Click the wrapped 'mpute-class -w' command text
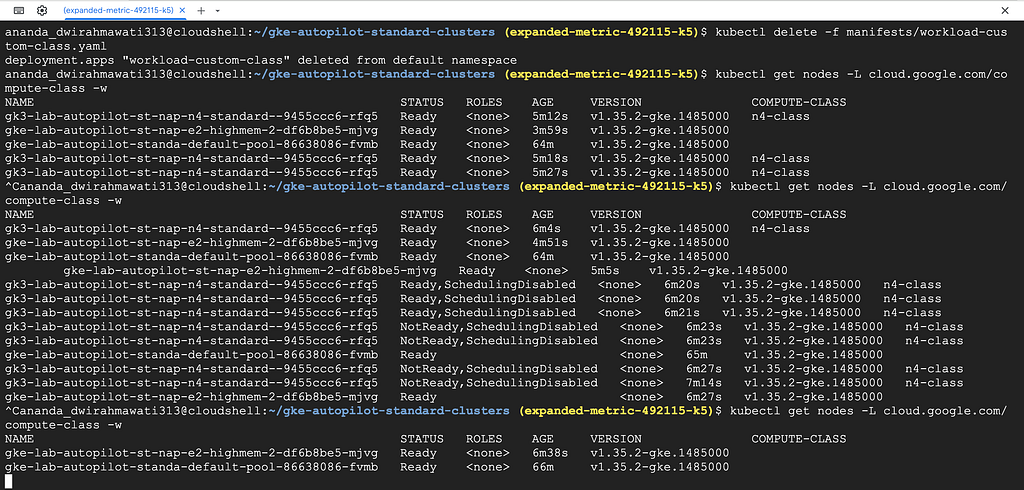The height and width of the screenshot is (490, 1024). click(56, 88)
